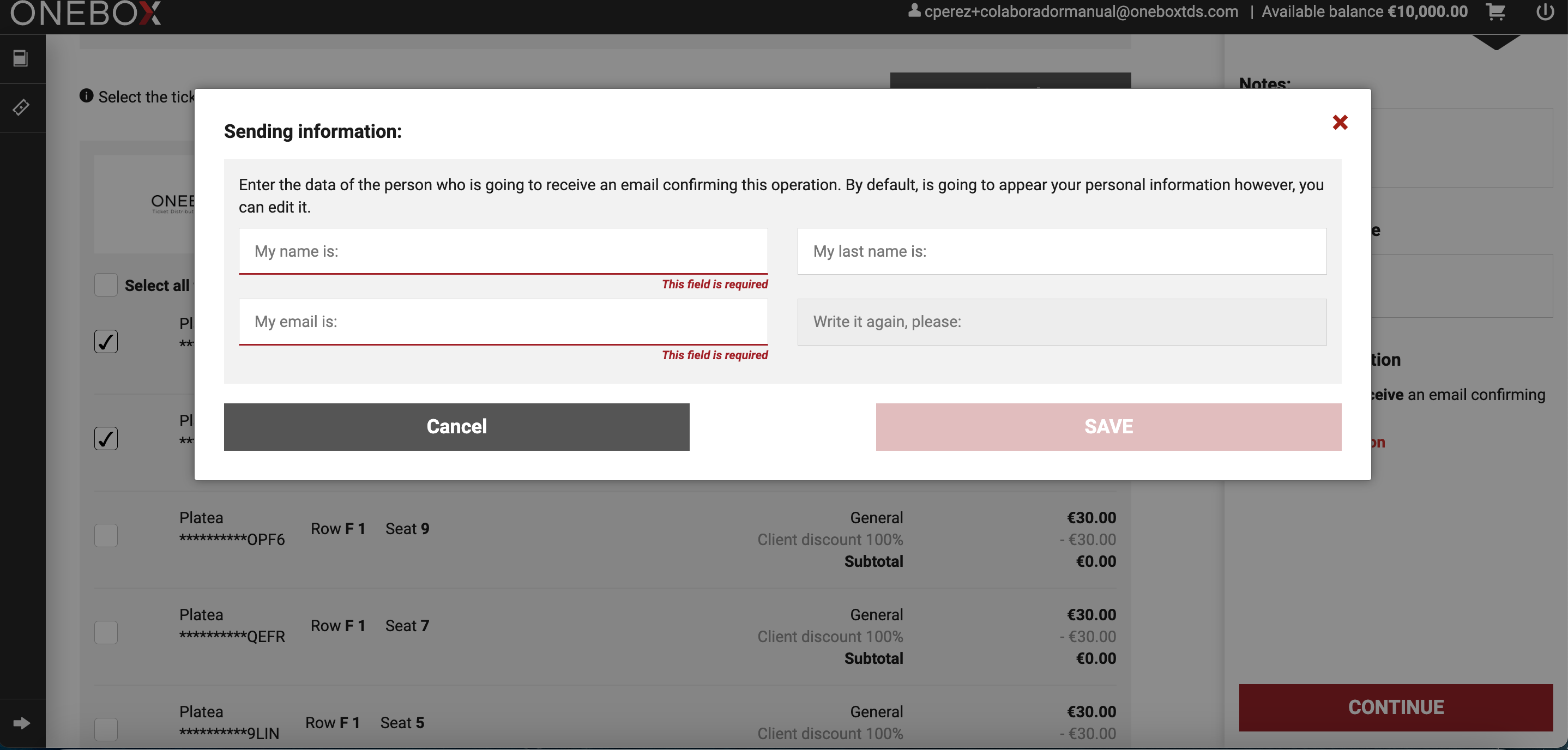The width and height of the screenshot is (1568, 750).
Task: Click the Notes text area
Action: [x=1461, y=148]
